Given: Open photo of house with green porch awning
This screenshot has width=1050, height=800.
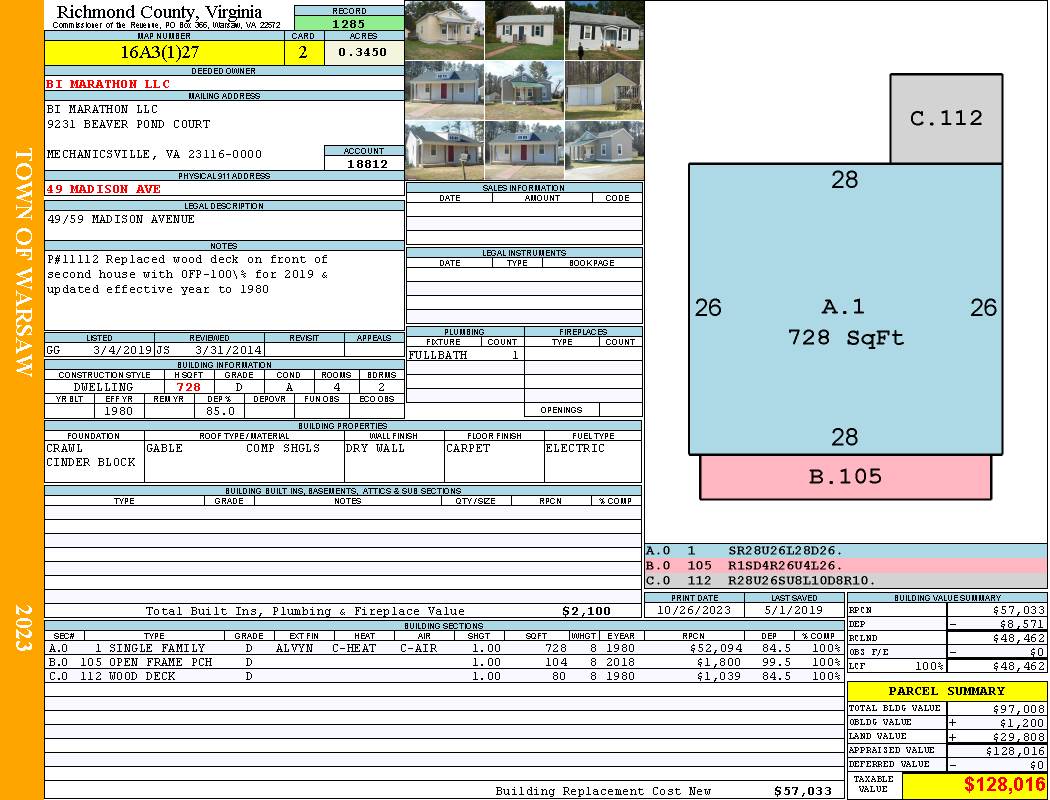Looking at the screenshot, I should 524,90.
